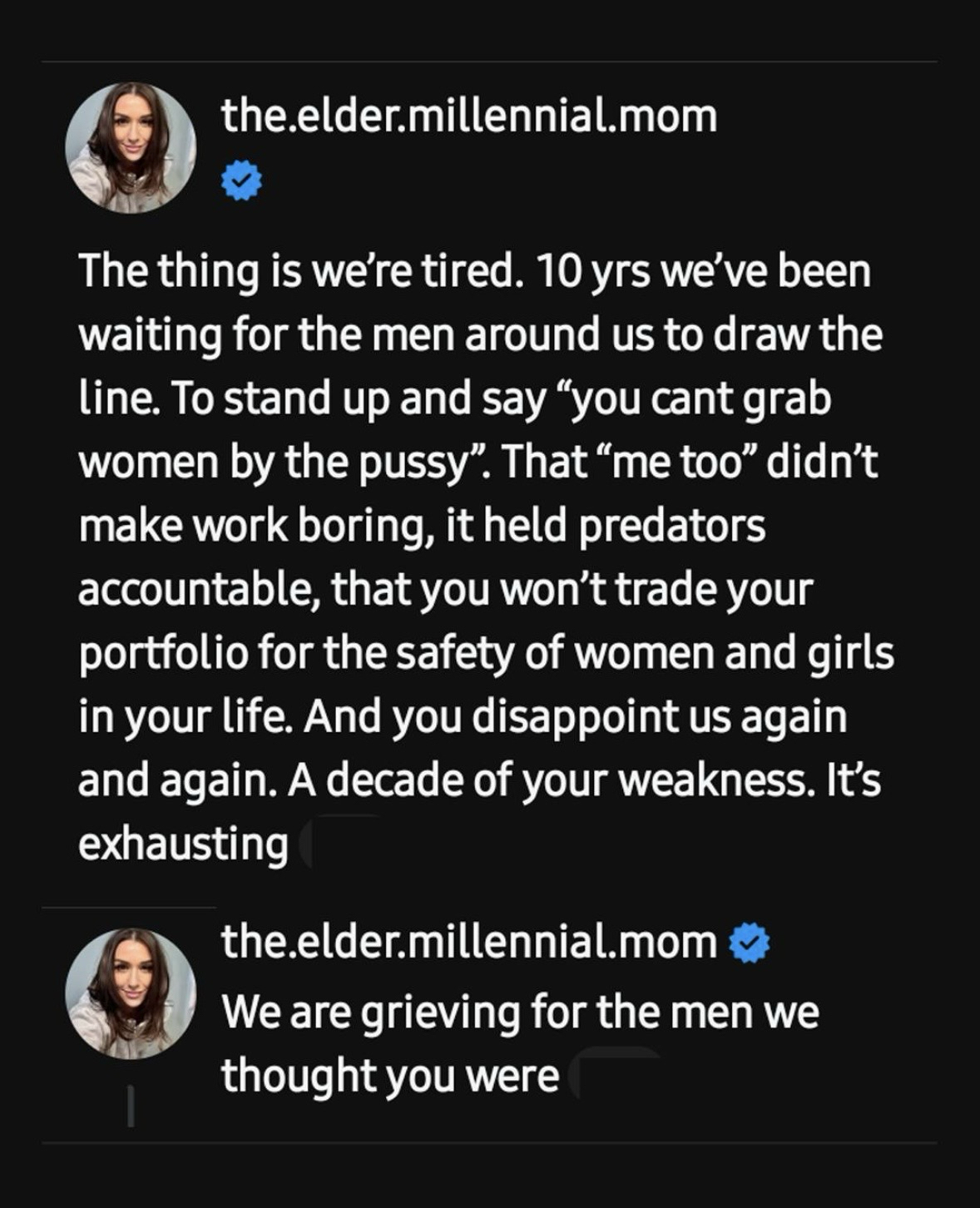Click the thread line below the reply avatar
Screen dimensions: 980x1208
click(x=131, y=1106)
